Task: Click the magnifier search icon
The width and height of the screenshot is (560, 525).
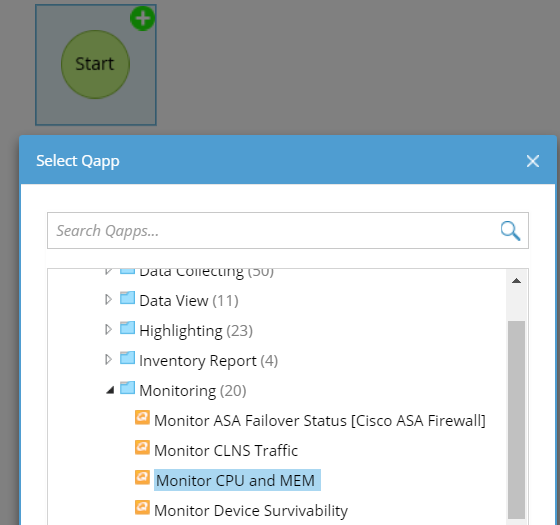Action: coord(510,231)
